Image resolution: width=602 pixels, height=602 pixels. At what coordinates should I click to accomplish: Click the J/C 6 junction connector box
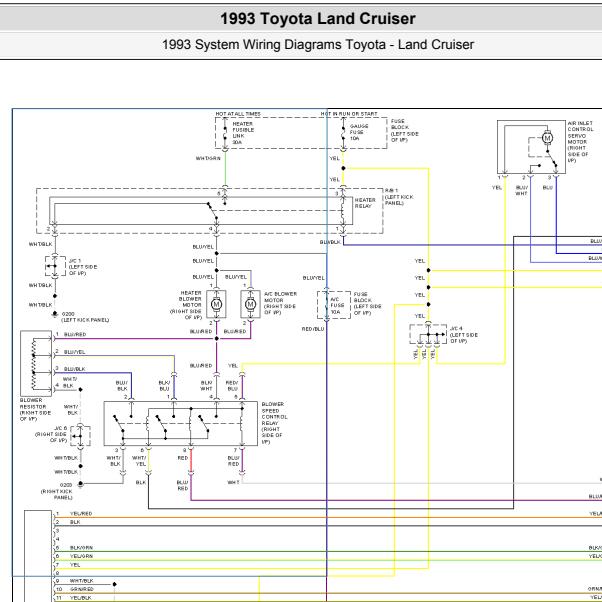[80, 435]
